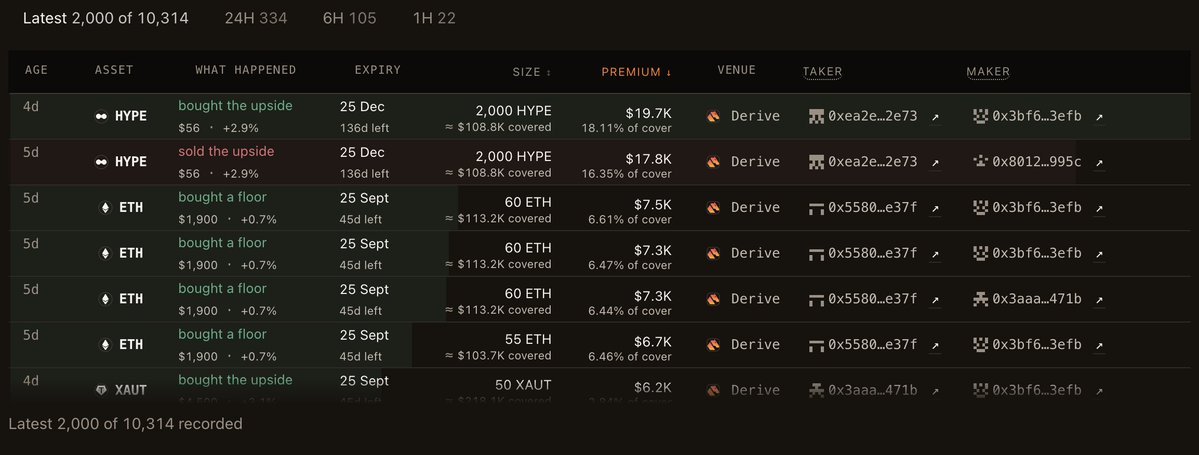Click taker identicon avatar in the $7.5K row
1199x455 pixels.
coord(817,207)
